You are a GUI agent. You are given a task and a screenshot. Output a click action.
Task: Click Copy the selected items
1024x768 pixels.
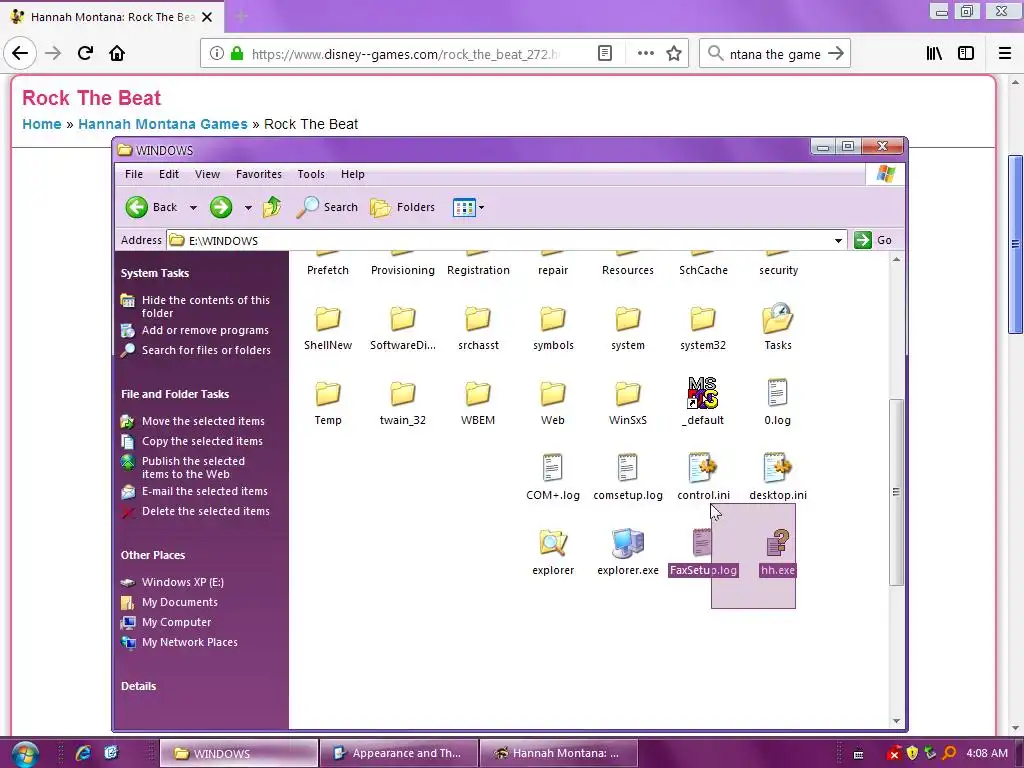click(x=192, y=441)
